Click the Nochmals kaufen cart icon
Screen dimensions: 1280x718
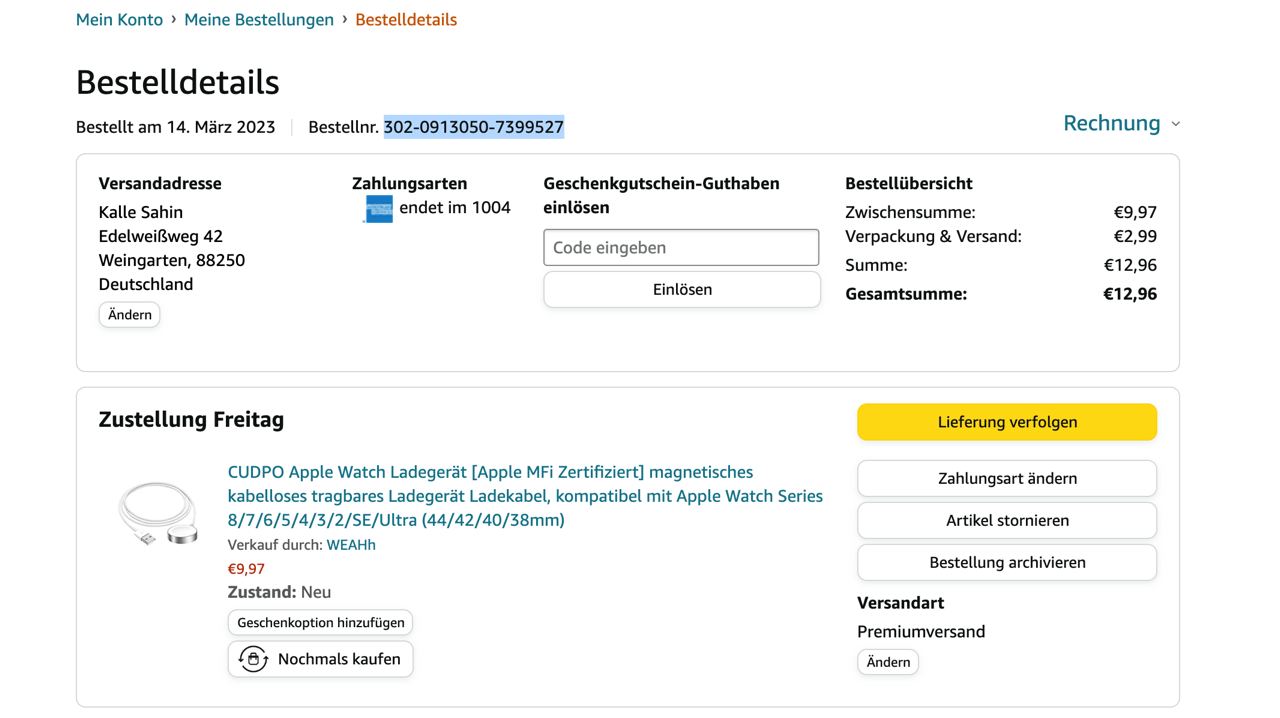[x=253, y=659]
